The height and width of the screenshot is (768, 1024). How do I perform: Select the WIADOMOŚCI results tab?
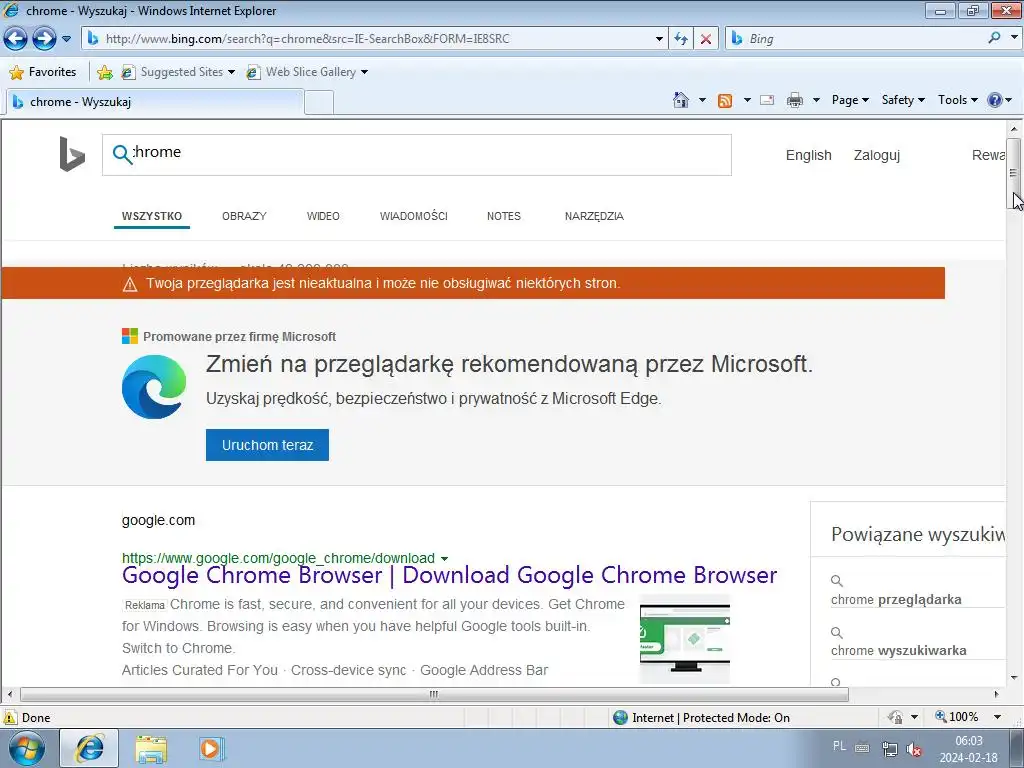tap(413, 216)
